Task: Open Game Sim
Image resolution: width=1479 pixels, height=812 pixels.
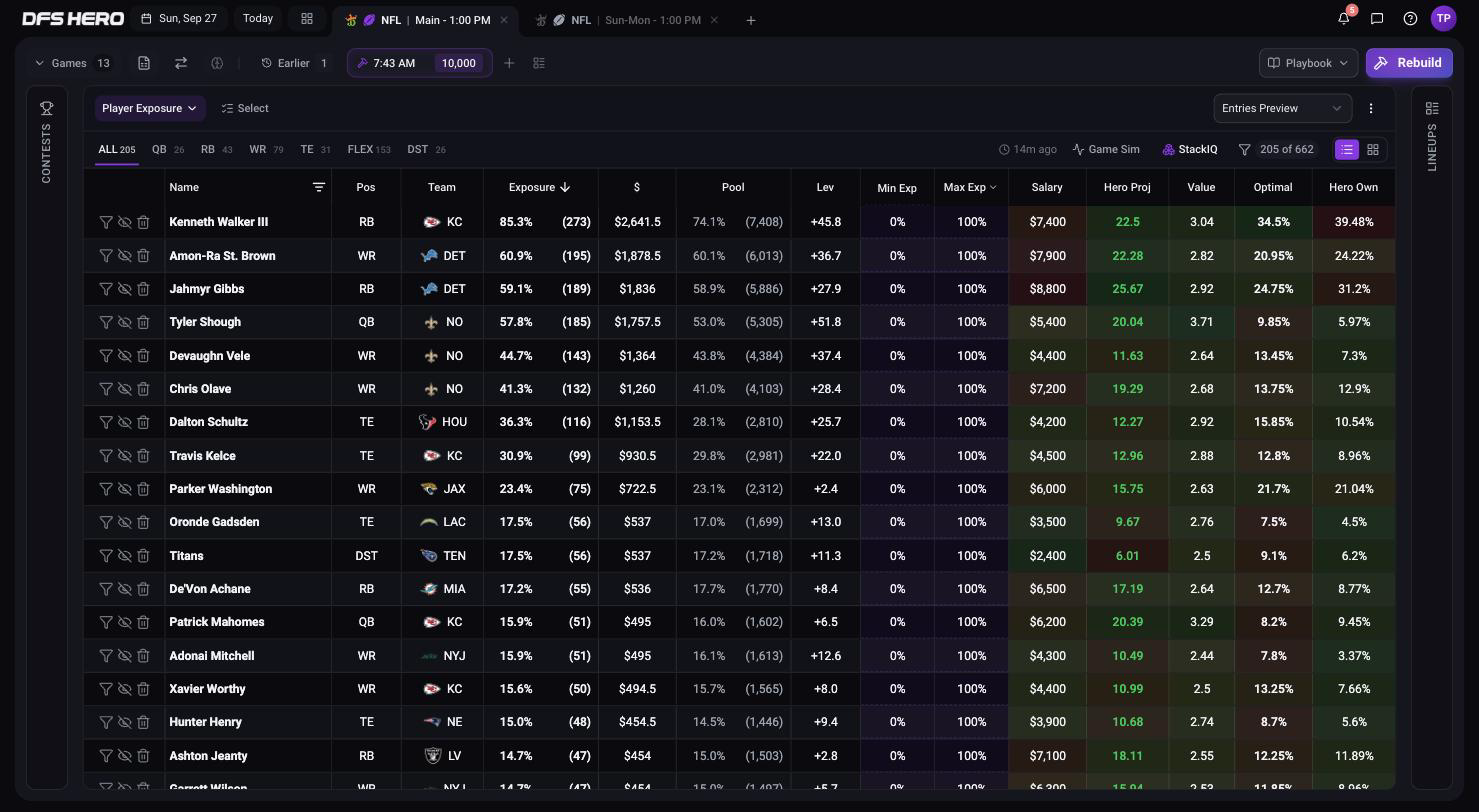Action: pos(1106,149)
